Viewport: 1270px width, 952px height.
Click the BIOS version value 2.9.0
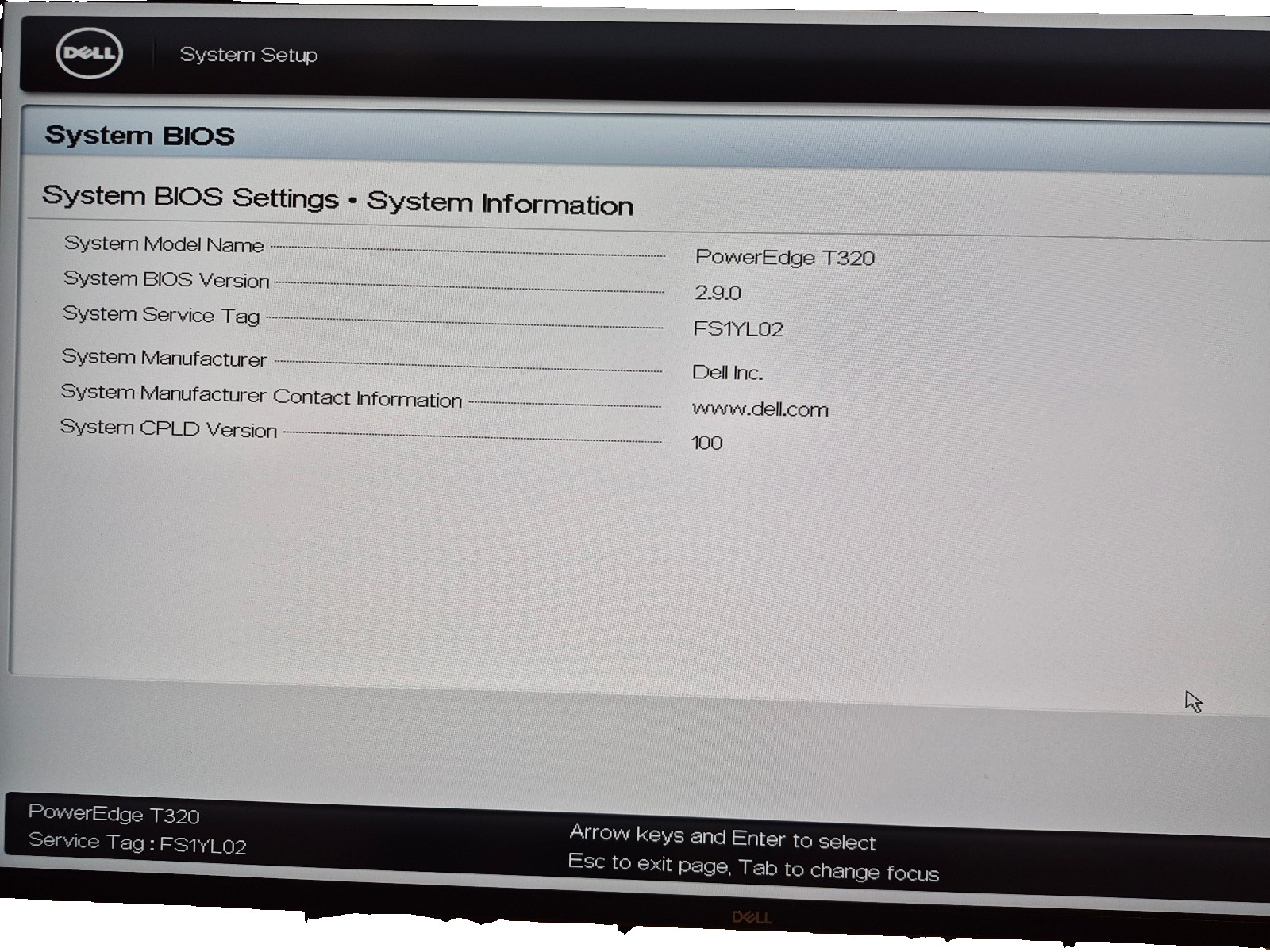click(718, 293)
